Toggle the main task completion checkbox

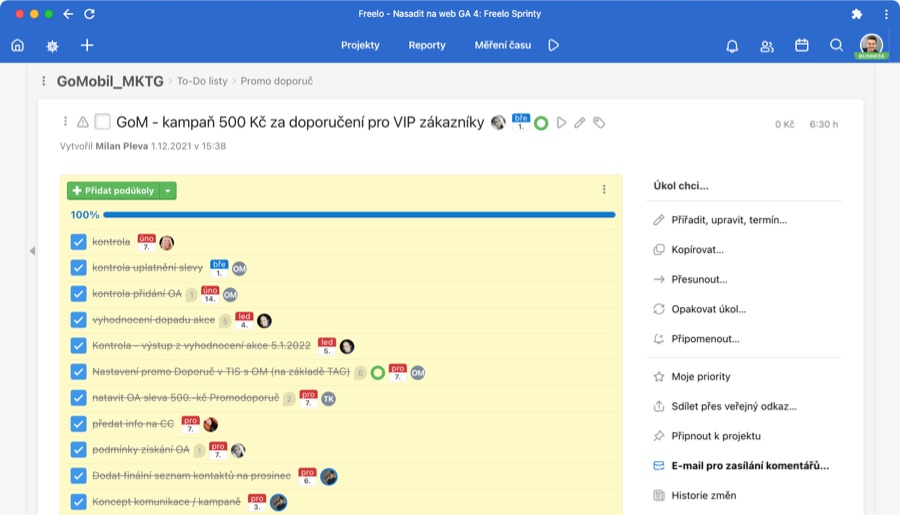point(102,122)
